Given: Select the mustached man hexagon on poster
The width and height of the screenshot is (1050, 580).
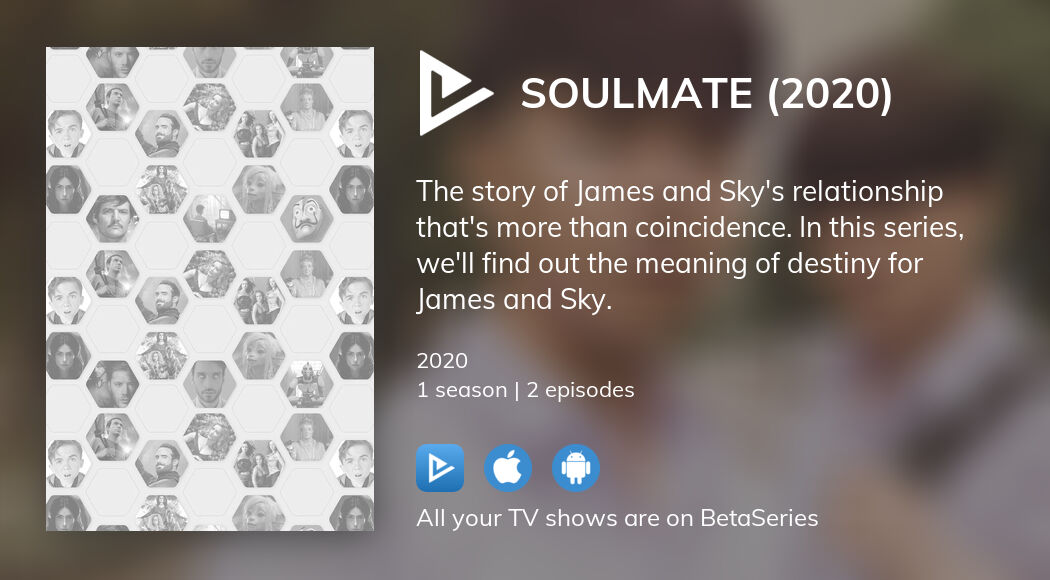Looking at the screenshot, I should pos(112,218).
